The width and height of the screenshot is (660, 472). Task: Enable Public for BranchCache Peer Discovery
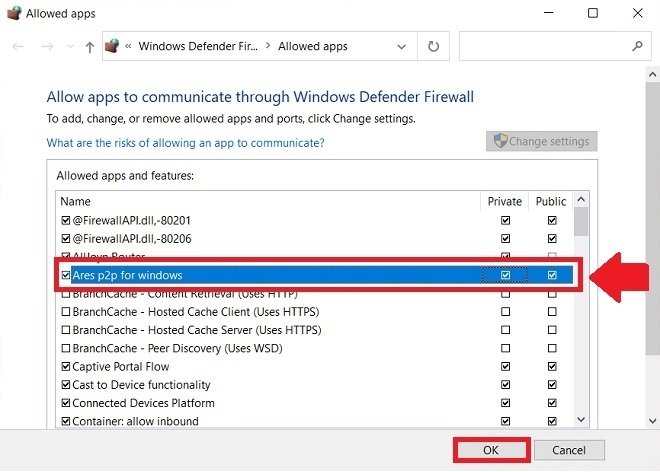[552, 348]
